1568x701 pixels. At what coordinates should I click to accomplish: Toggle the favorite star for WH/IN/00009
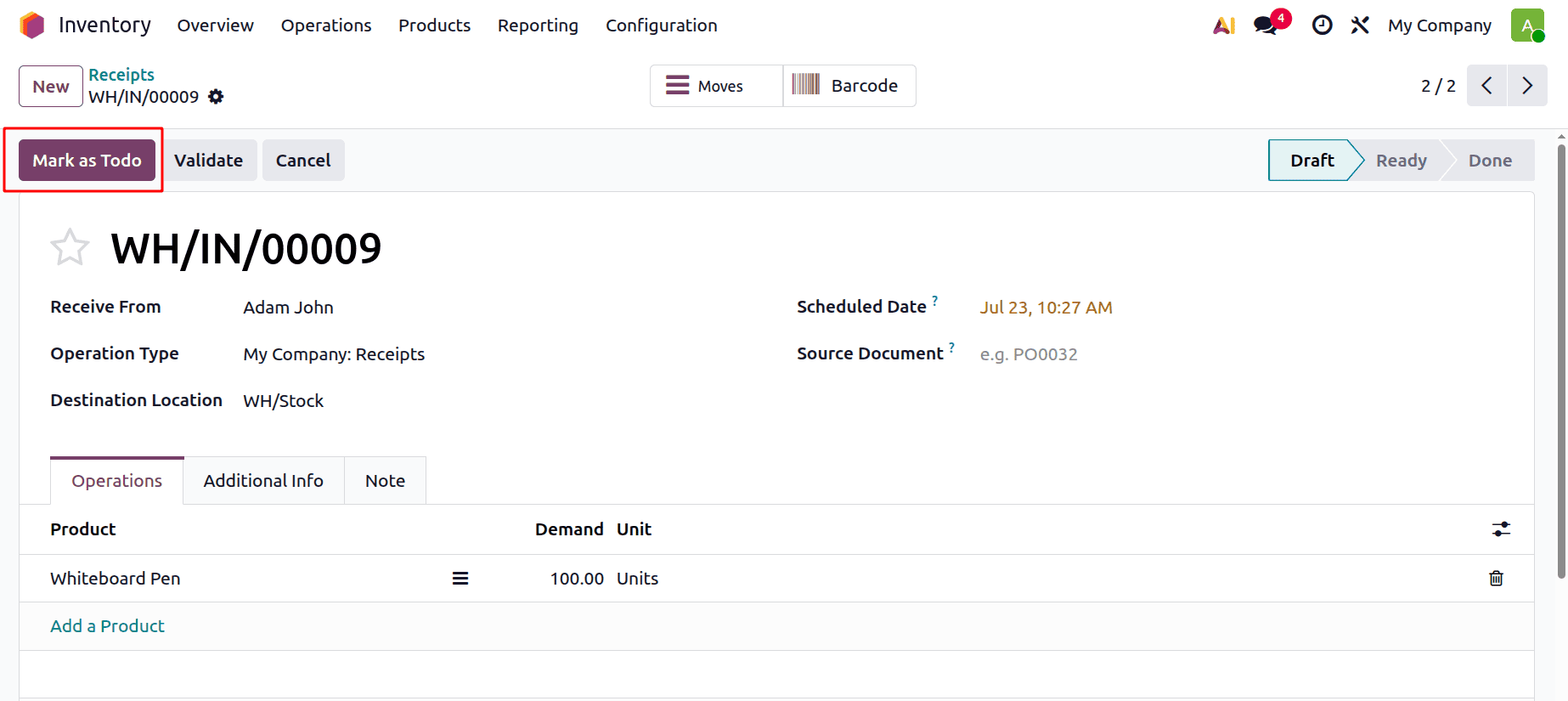[70, 248]
